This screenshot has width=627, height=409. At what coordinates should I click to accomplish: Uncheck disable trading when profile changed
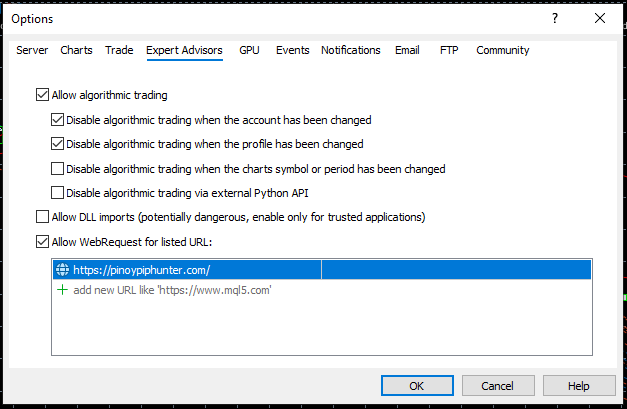[58, 144]
